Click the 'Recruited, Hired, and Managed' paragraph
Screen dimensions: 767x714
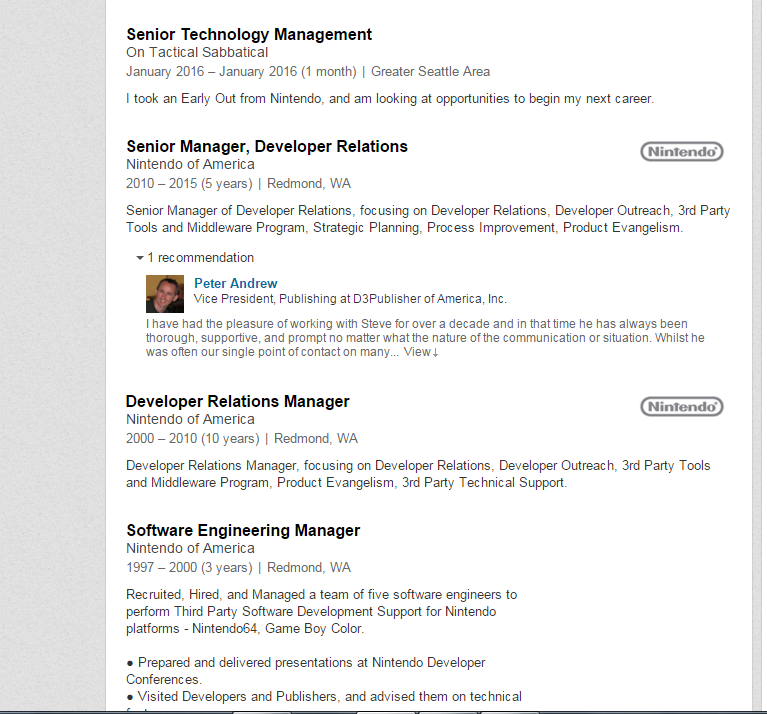pos(321,611)
